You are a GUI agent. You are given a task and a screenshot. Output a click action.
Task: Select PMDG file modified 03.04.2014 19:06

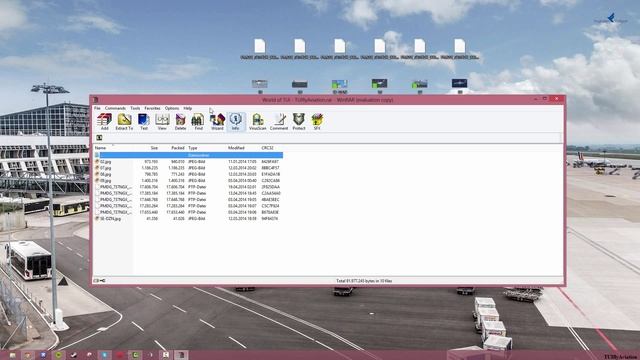(x=188, y=212)
